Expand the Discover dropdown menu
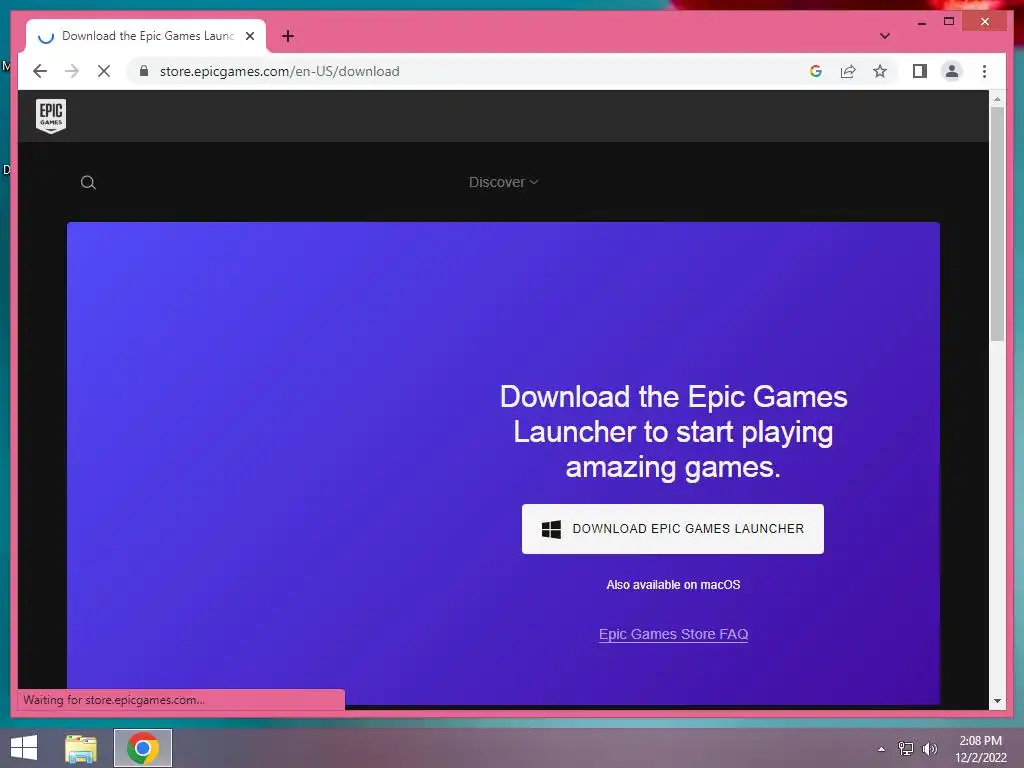 click(503, 182)
